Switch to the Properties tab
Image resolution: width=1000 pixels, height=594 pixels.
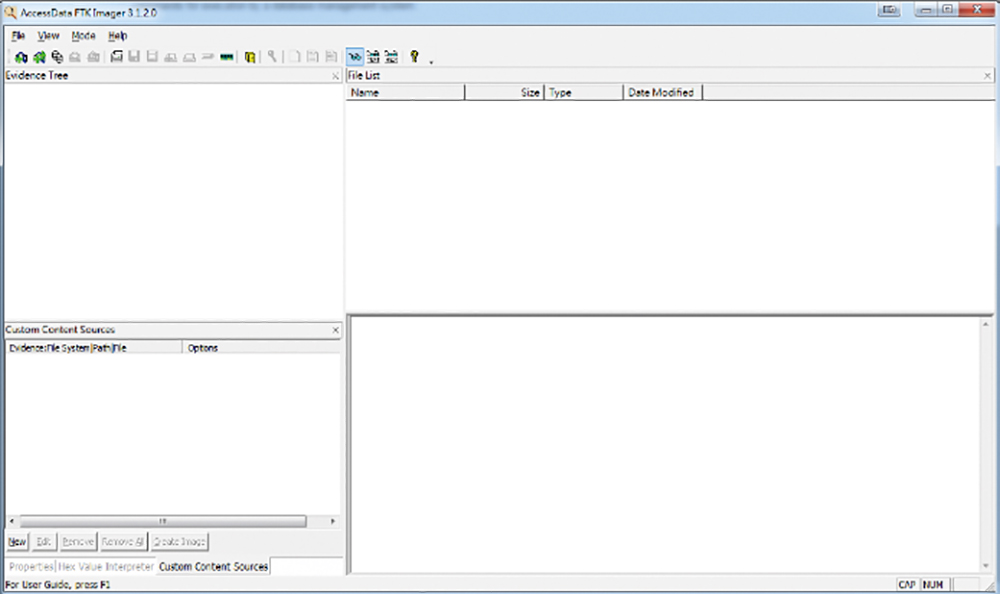(31, 567)
